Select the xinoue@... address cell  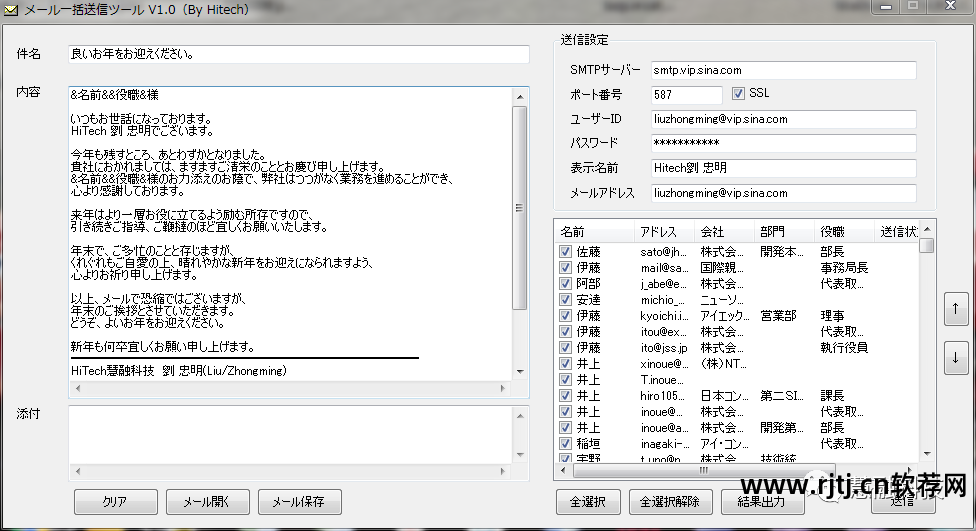click(x=664, y=364)
